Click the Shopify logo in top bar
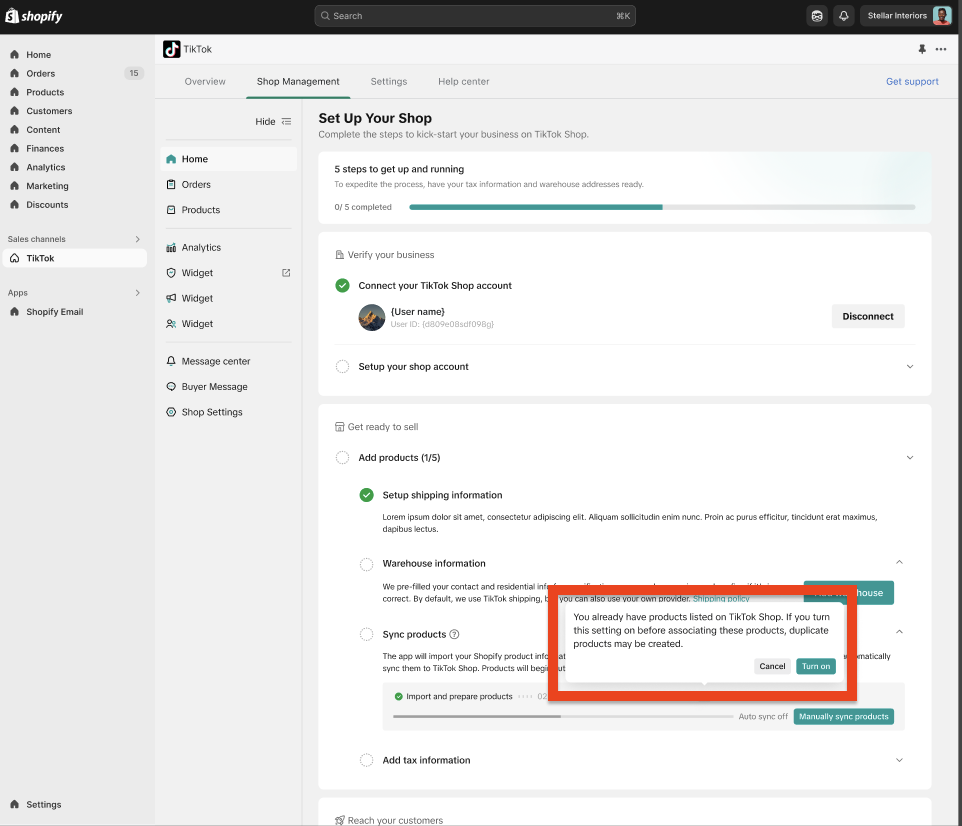This screenshot has width=962, height=826. pyautogui.click(x=34, y=15)
